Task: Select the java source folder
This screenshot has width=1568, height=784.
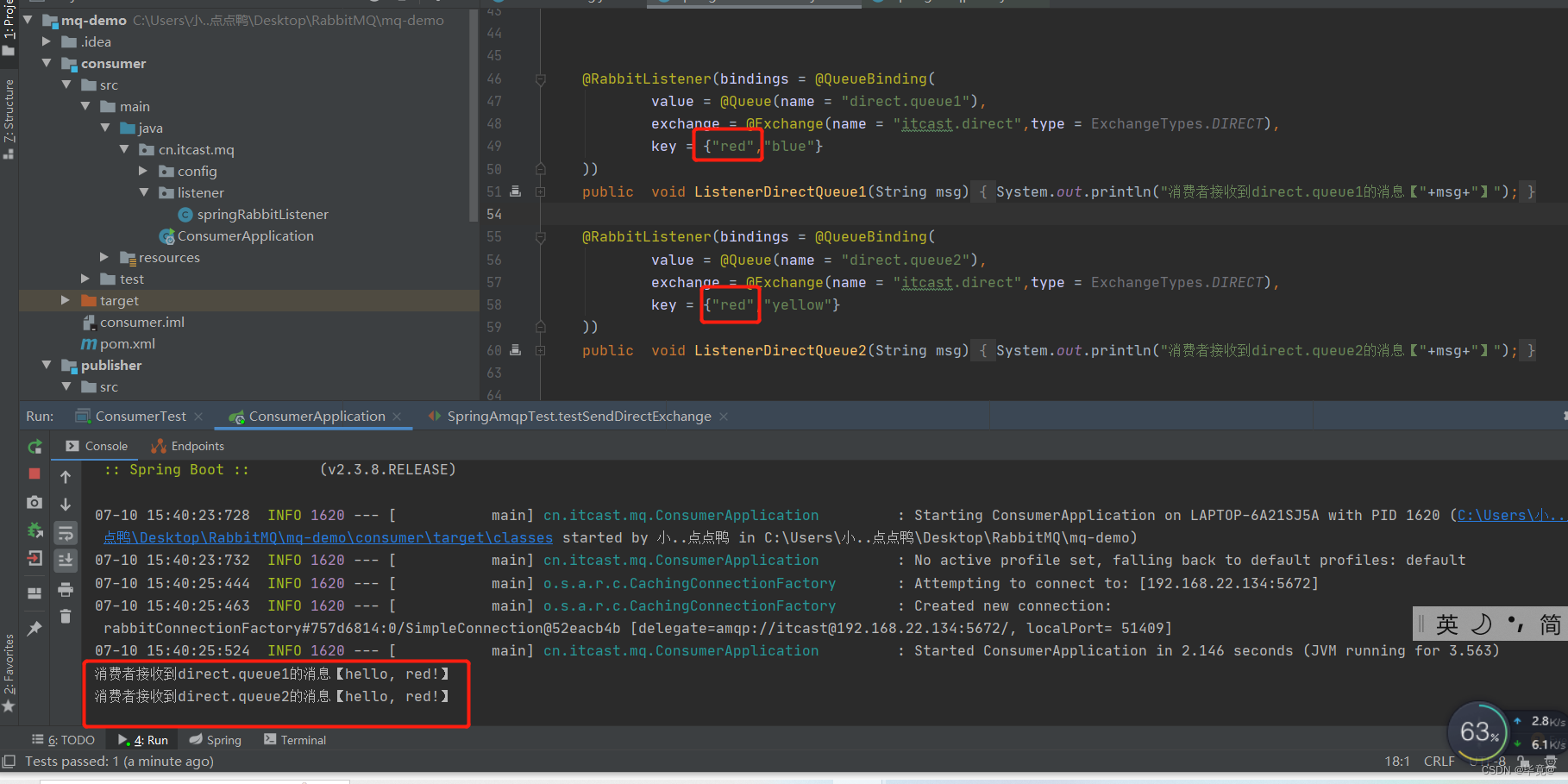Action: coord(141,128)
